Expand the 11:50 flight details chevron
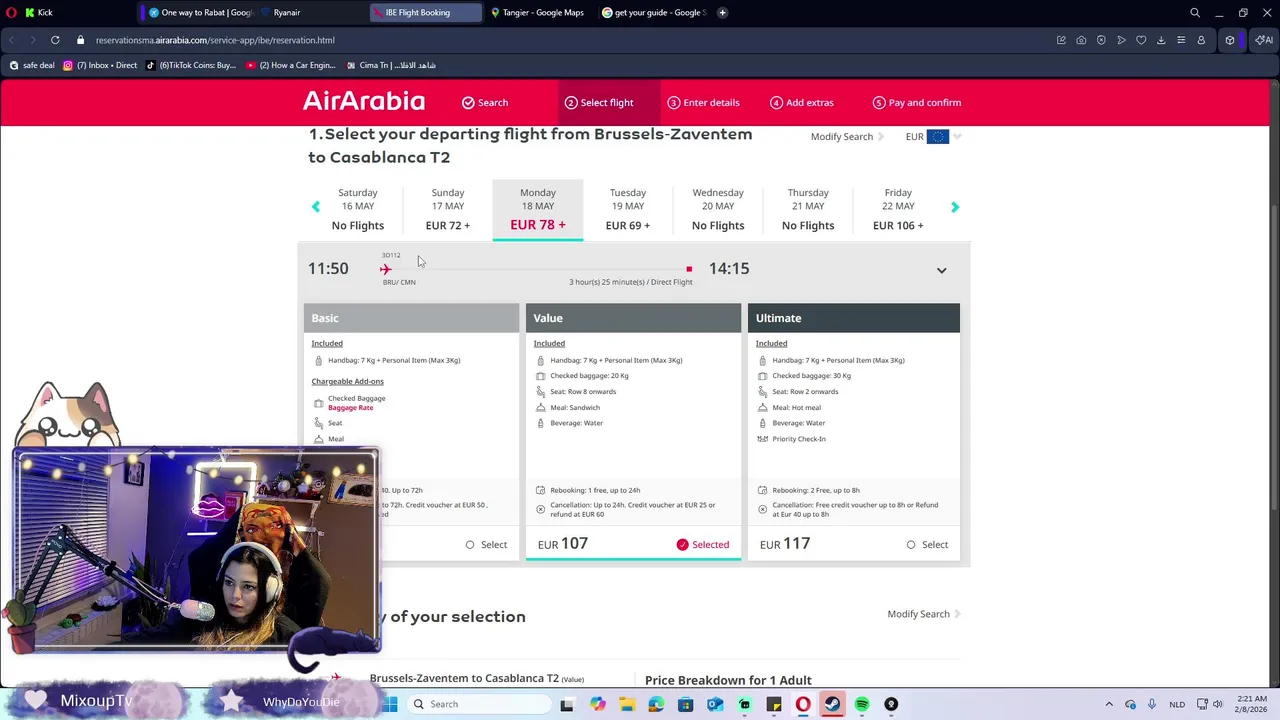Viewport: 1280px width, 720px height. click(941, 270)
